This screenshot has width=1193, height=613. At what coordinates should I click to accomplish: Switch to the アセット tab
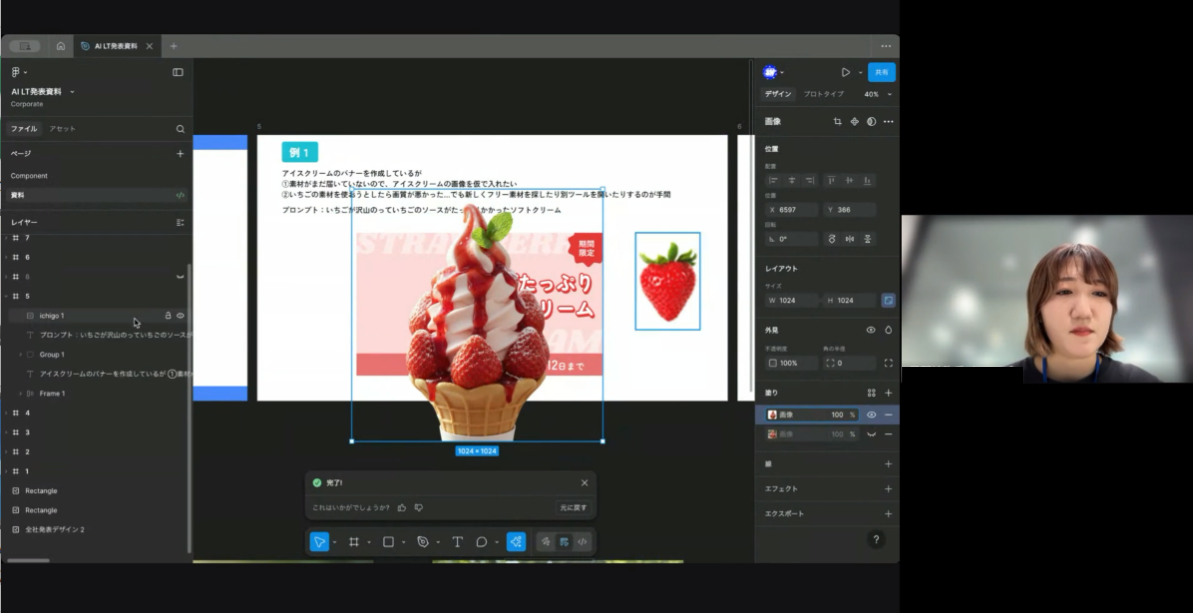[62, 129]
